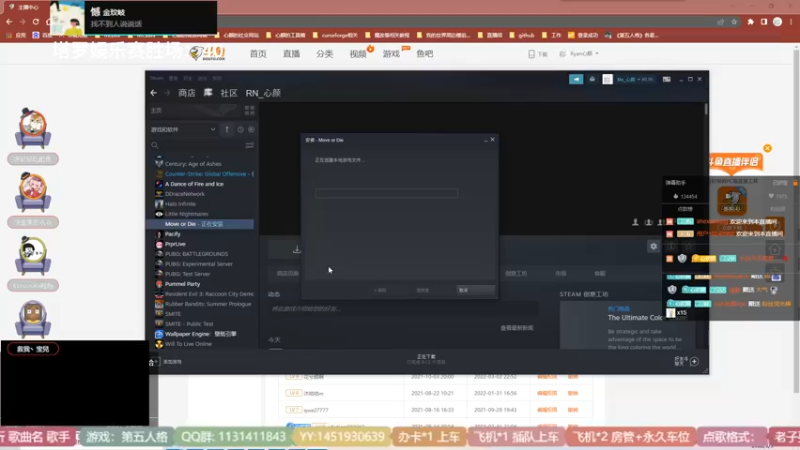Viewport: 800px width, 450px height.
Task: Click the install progress bar in dialog
Action: (x=386, y=193)
